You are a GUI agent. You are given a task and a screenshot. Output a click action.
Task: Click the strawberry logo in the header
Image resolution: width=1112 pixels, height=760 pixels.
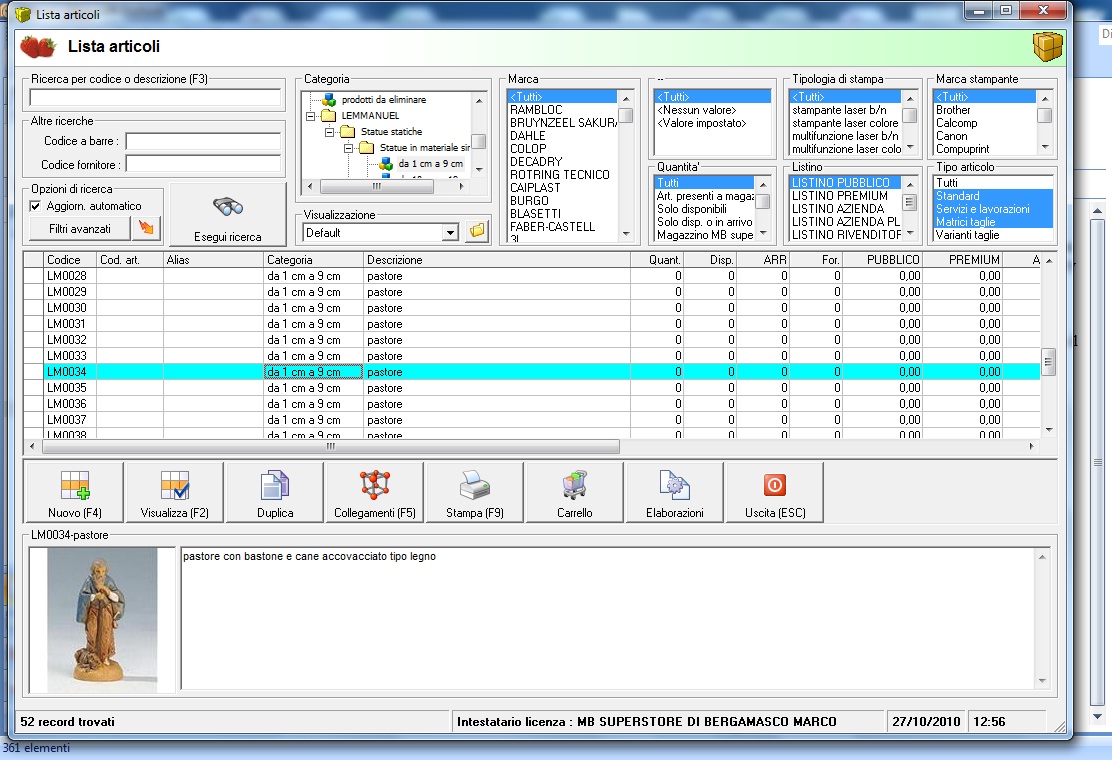pos(38,47)
